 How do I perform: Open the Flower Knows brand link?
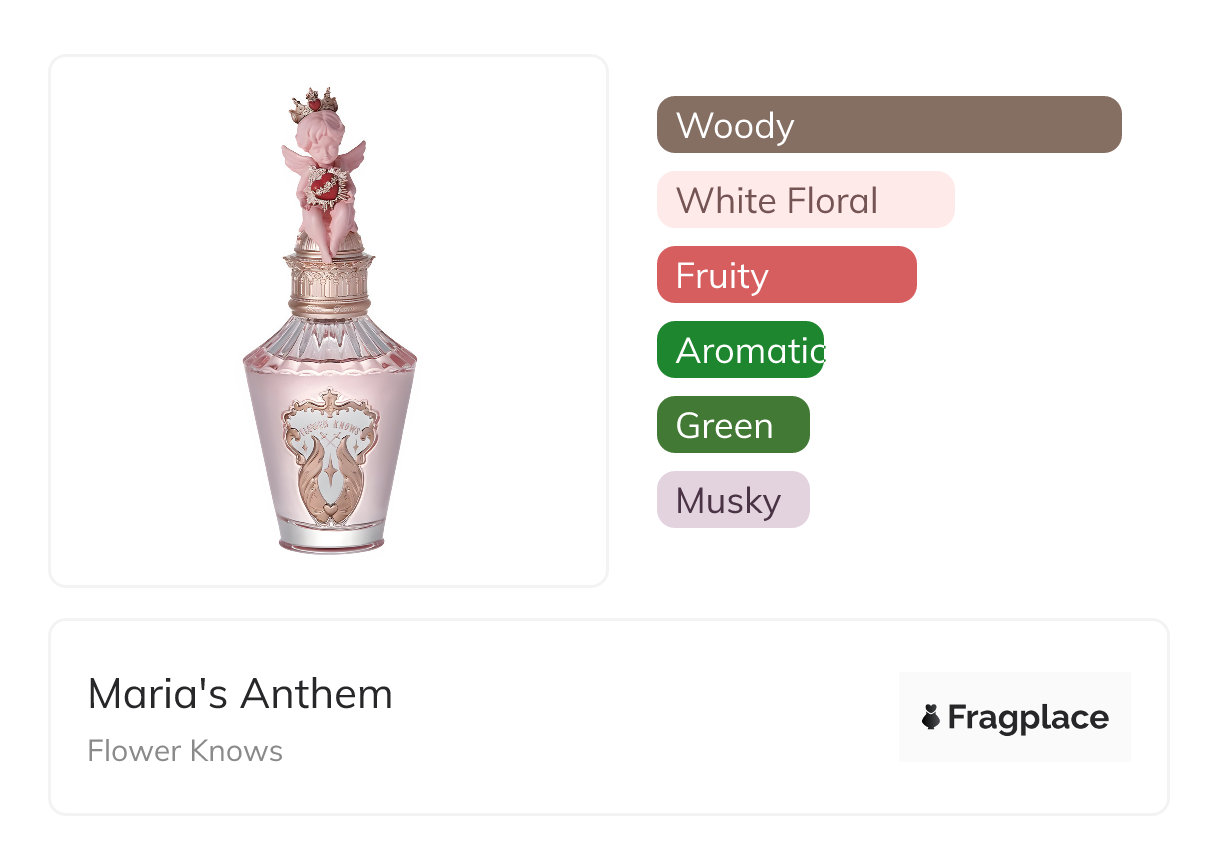point(185,751)
